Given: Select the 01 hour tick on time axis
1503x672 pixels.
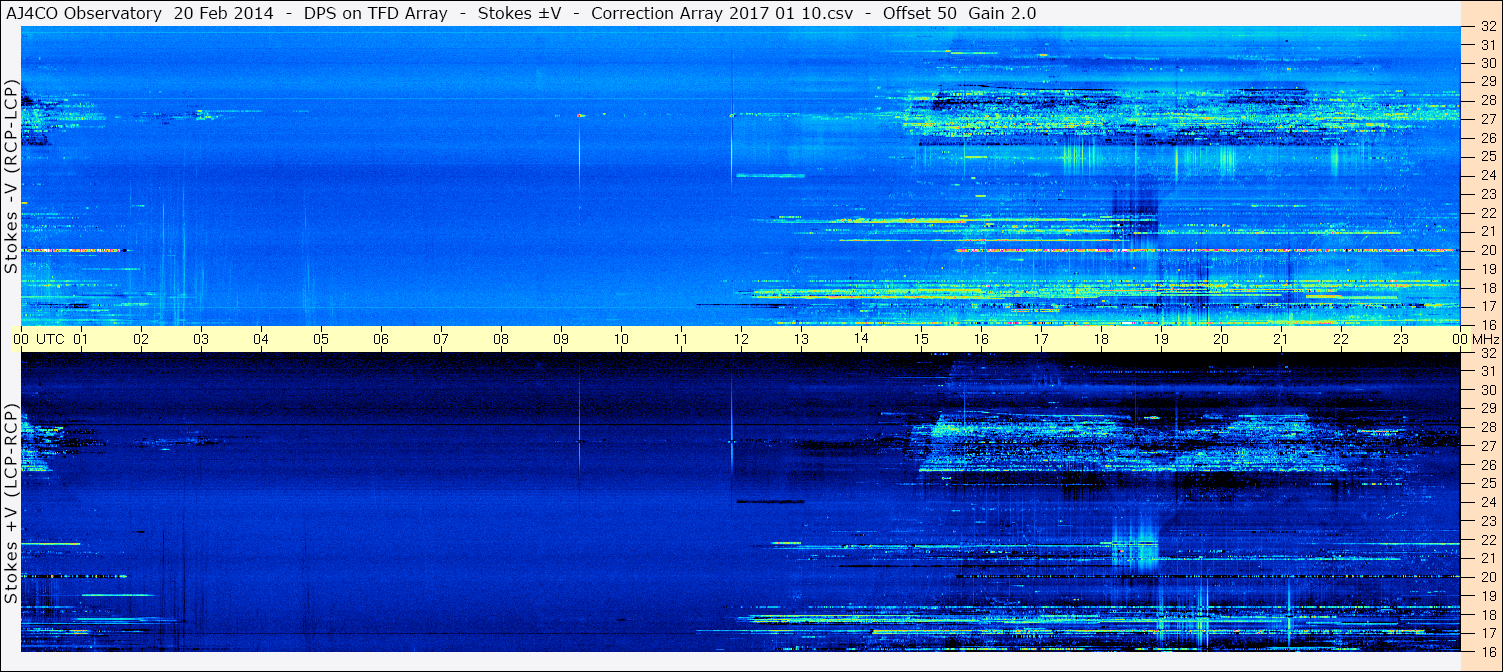Looking at the screenshot, I should [80, 339].
